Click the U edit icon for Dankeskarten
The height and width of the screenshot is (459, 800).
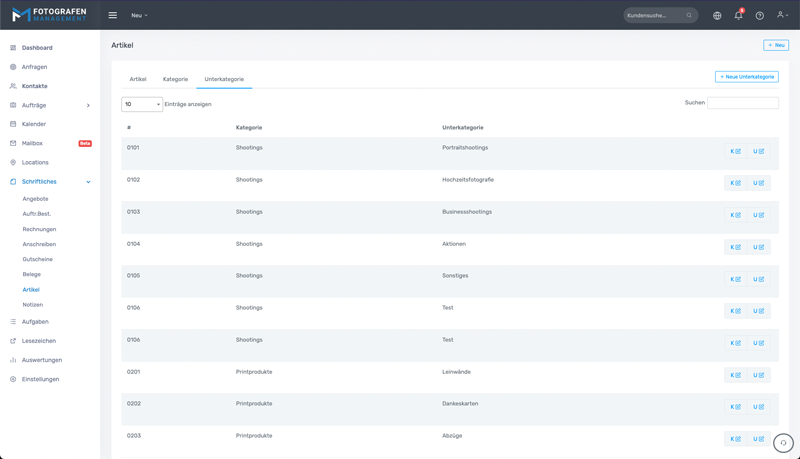coord(758,407)
